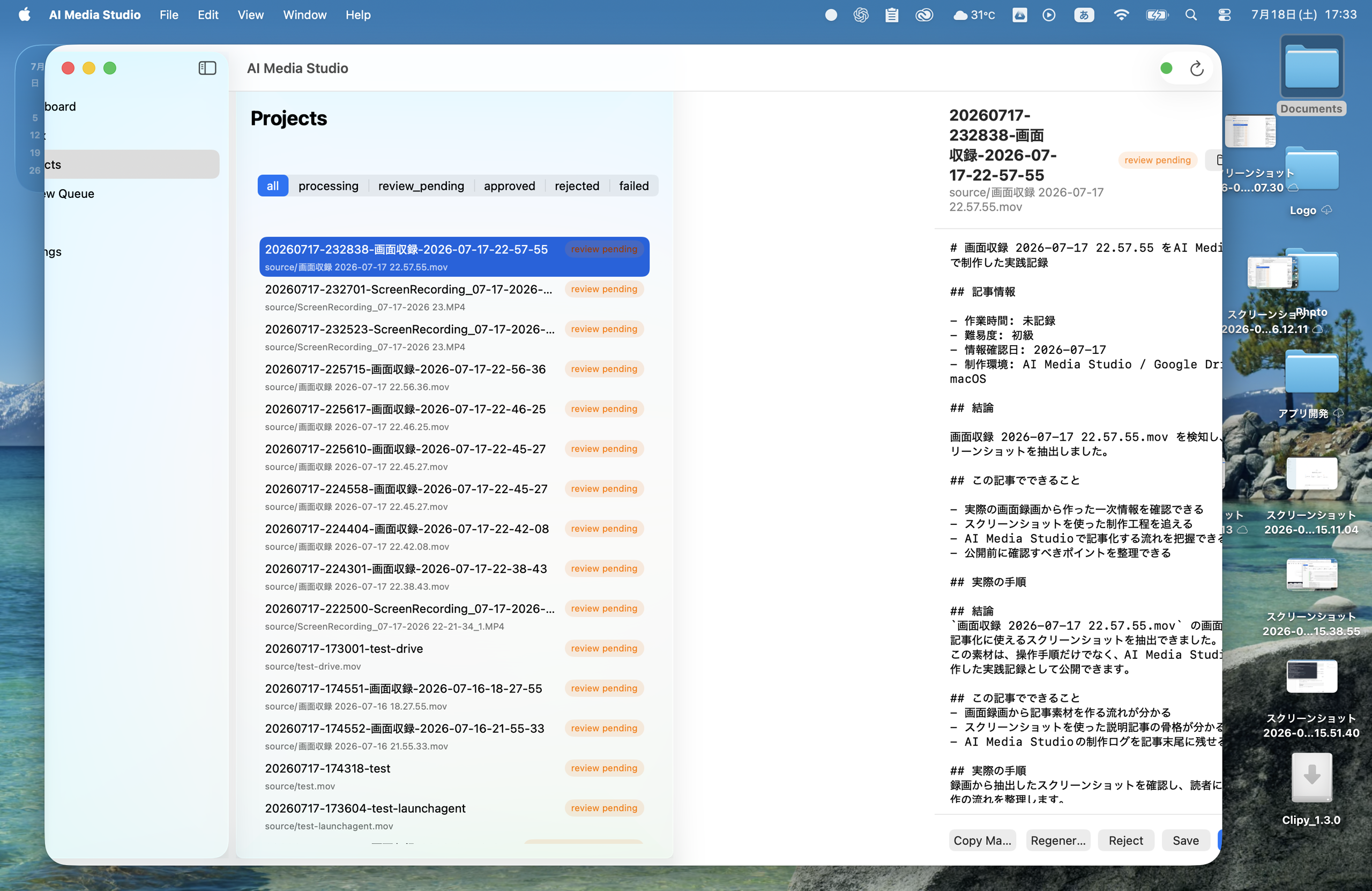1372x891 pixels.
Task: Click the Regener... button
Action: [1058, 840]
